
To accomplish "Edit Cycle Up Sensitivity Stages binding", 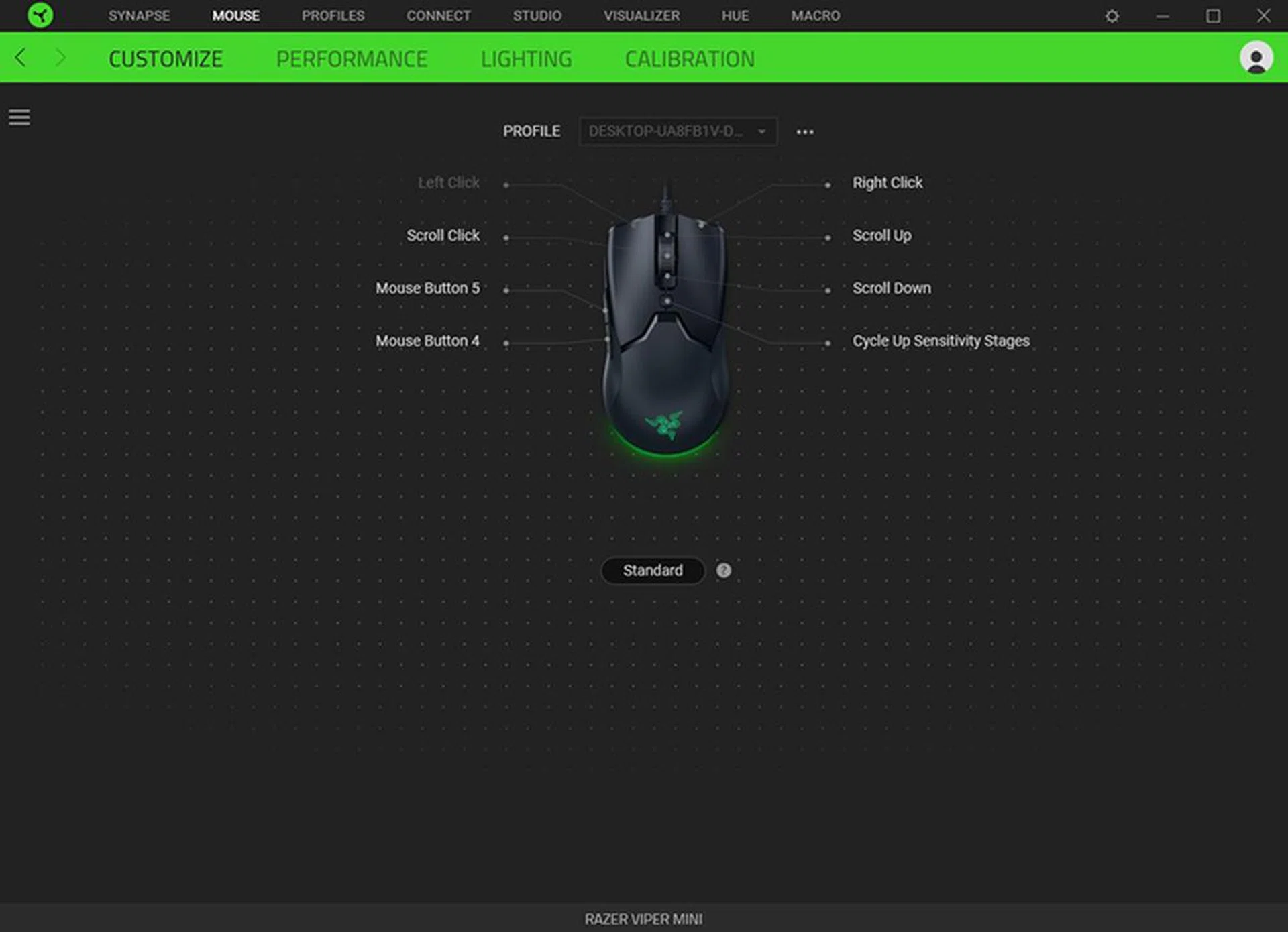I will pyautogui.click(x=941, y=341).
